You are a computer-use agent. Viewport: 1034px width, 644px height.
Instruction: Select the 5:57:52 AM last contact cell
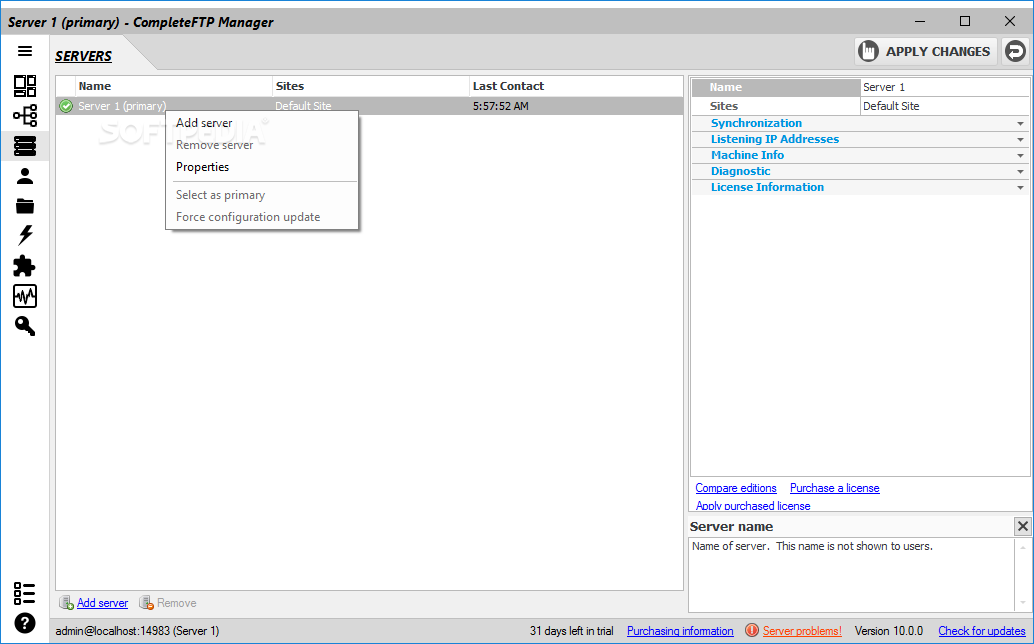[501, 106]
